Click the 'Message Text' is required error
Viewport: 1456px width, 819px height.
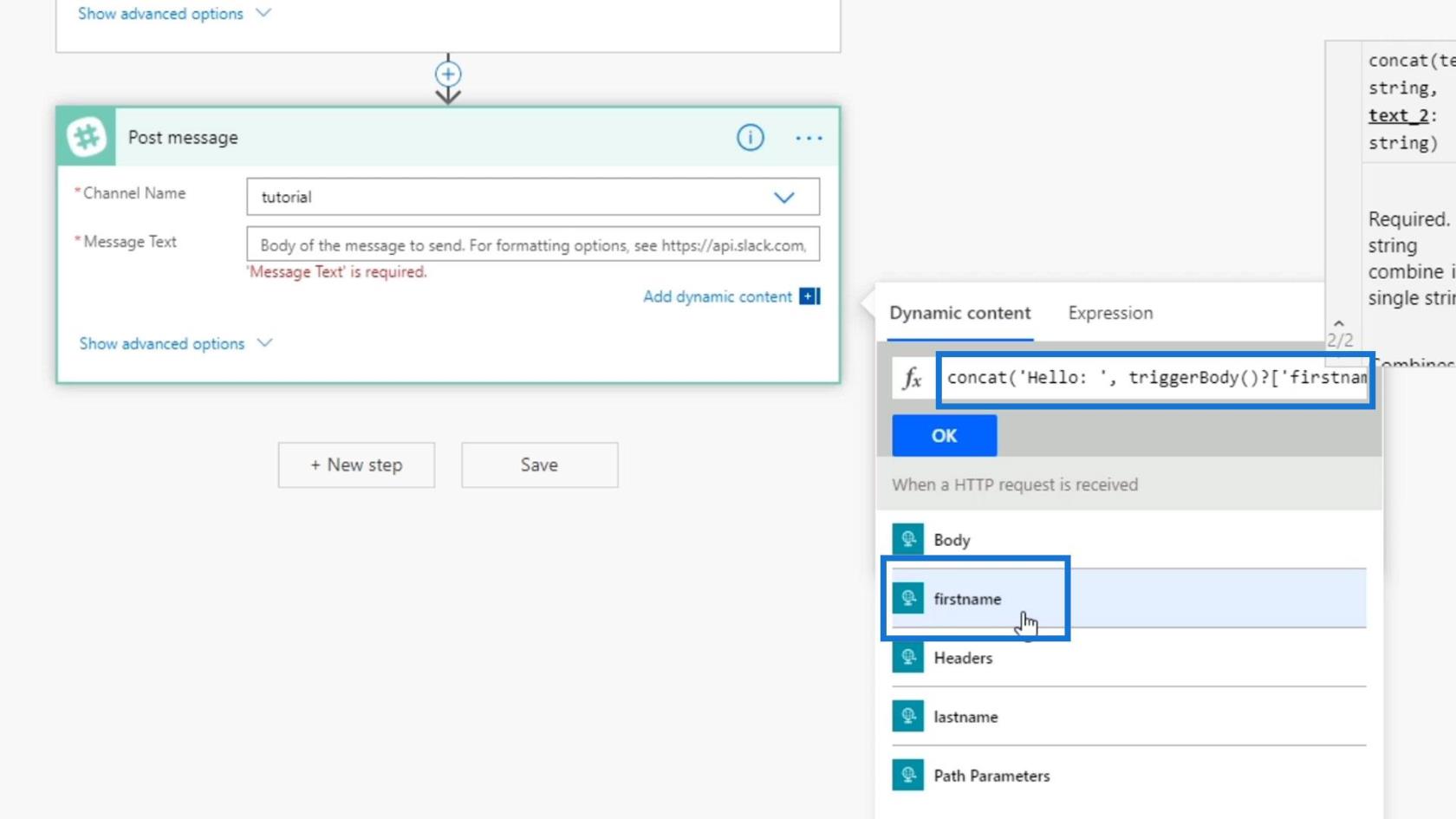pos(337,272)
